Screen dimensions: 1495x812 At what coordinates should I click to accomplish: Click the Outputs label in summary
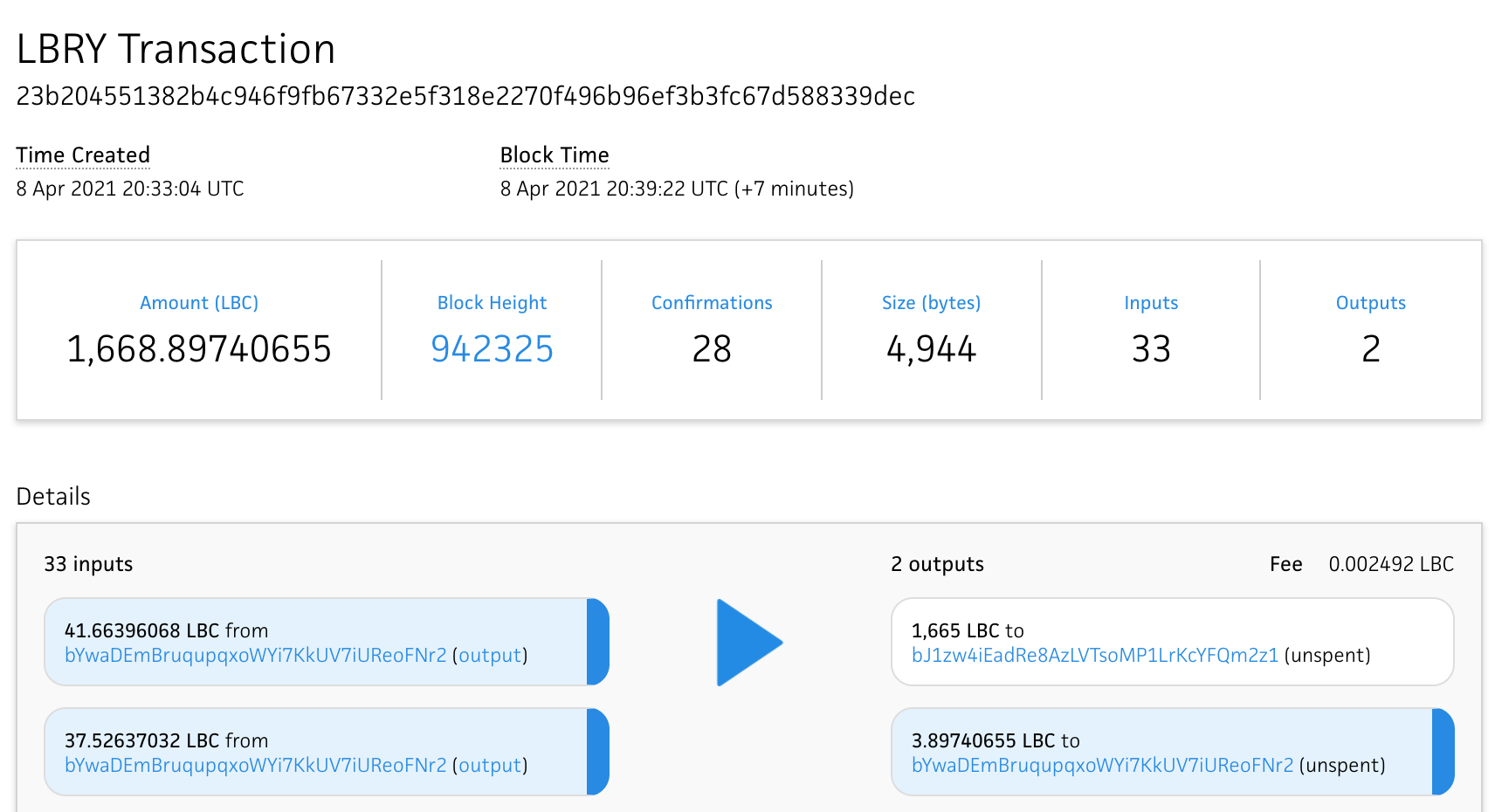click(1371, 303)
